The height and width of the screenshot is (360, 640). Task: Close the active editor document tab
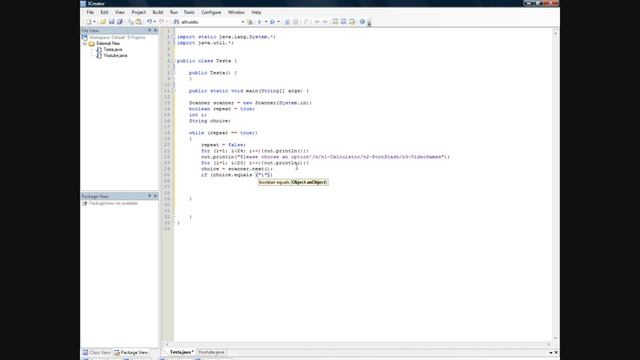[556, 352]
